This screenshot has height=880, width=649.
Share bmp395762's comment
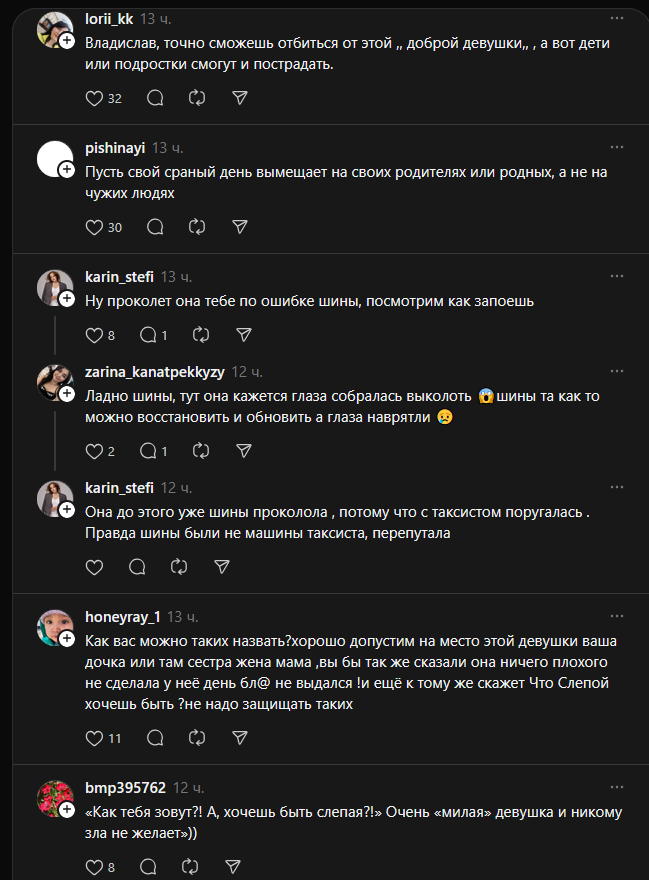point(232,866)
